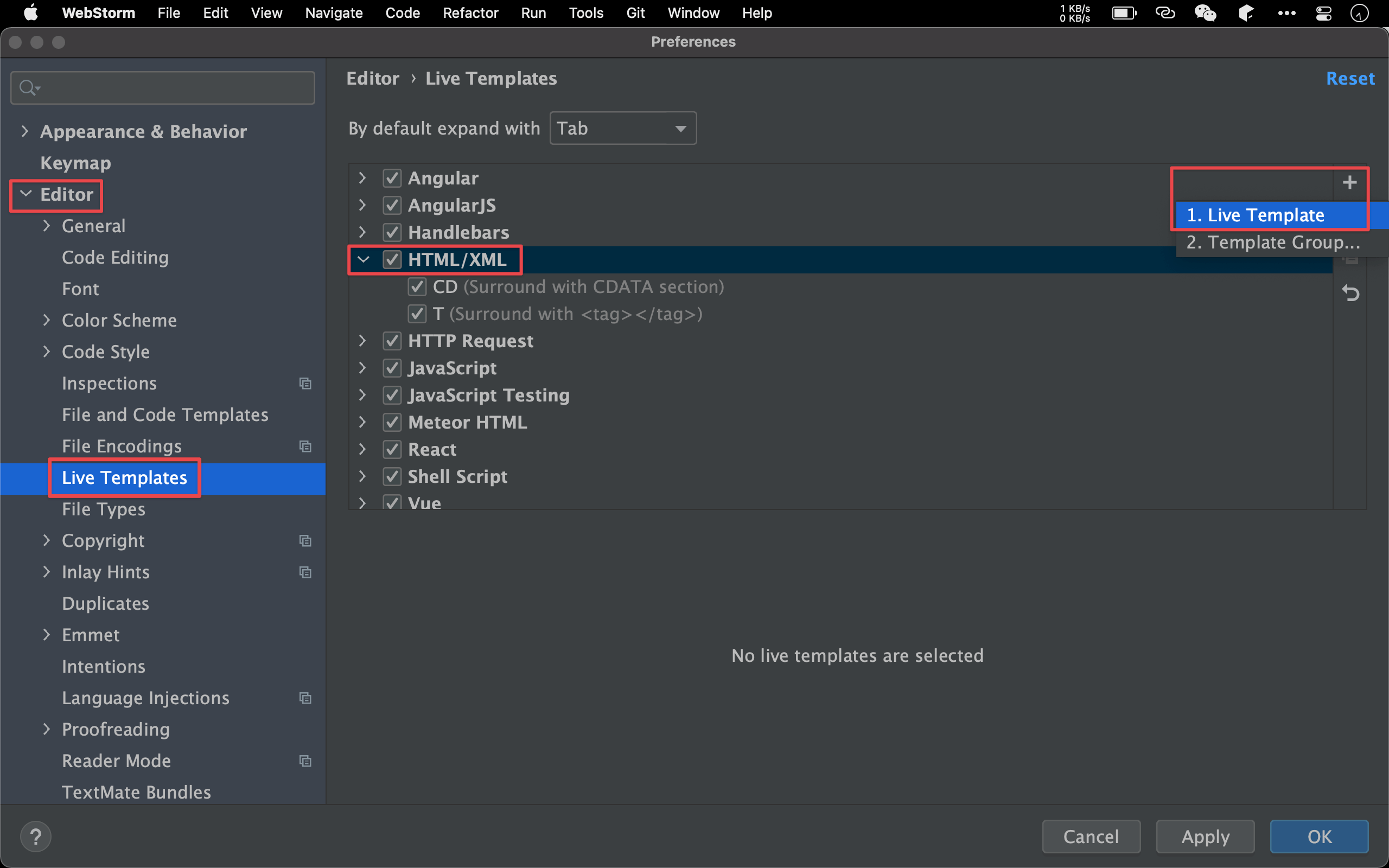The width and height of the screenshot is (1389, 868).
Task: Click project-level icon beside File Encodings
Action: click(305, 446)
